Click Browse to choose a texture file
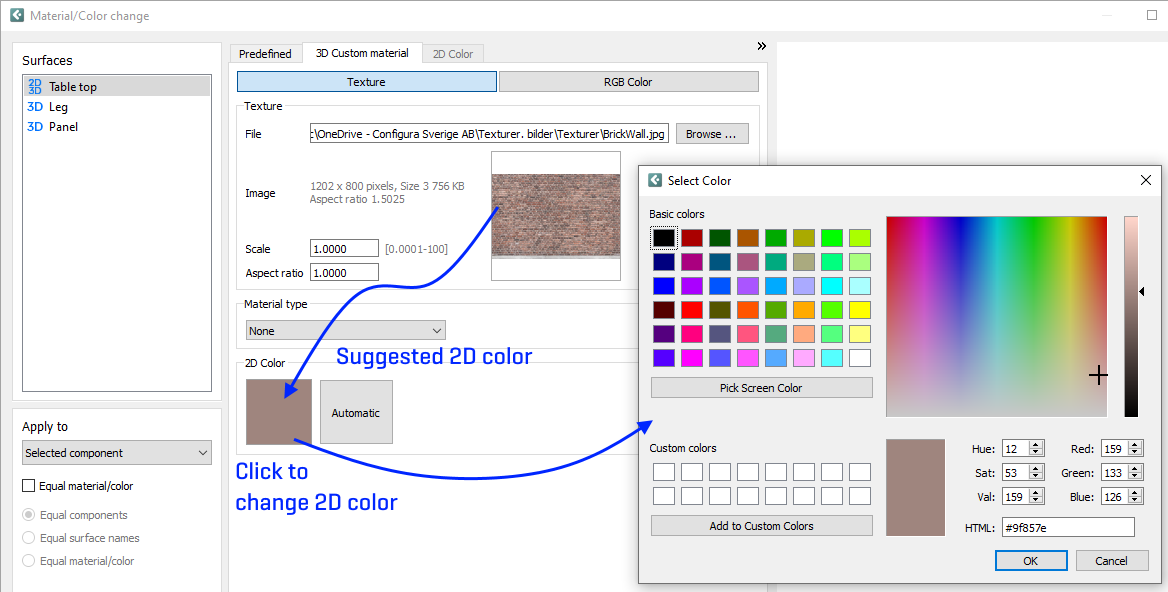Image resolution: width=1168 pixels, height=592 pixels. tap(711, 133)
